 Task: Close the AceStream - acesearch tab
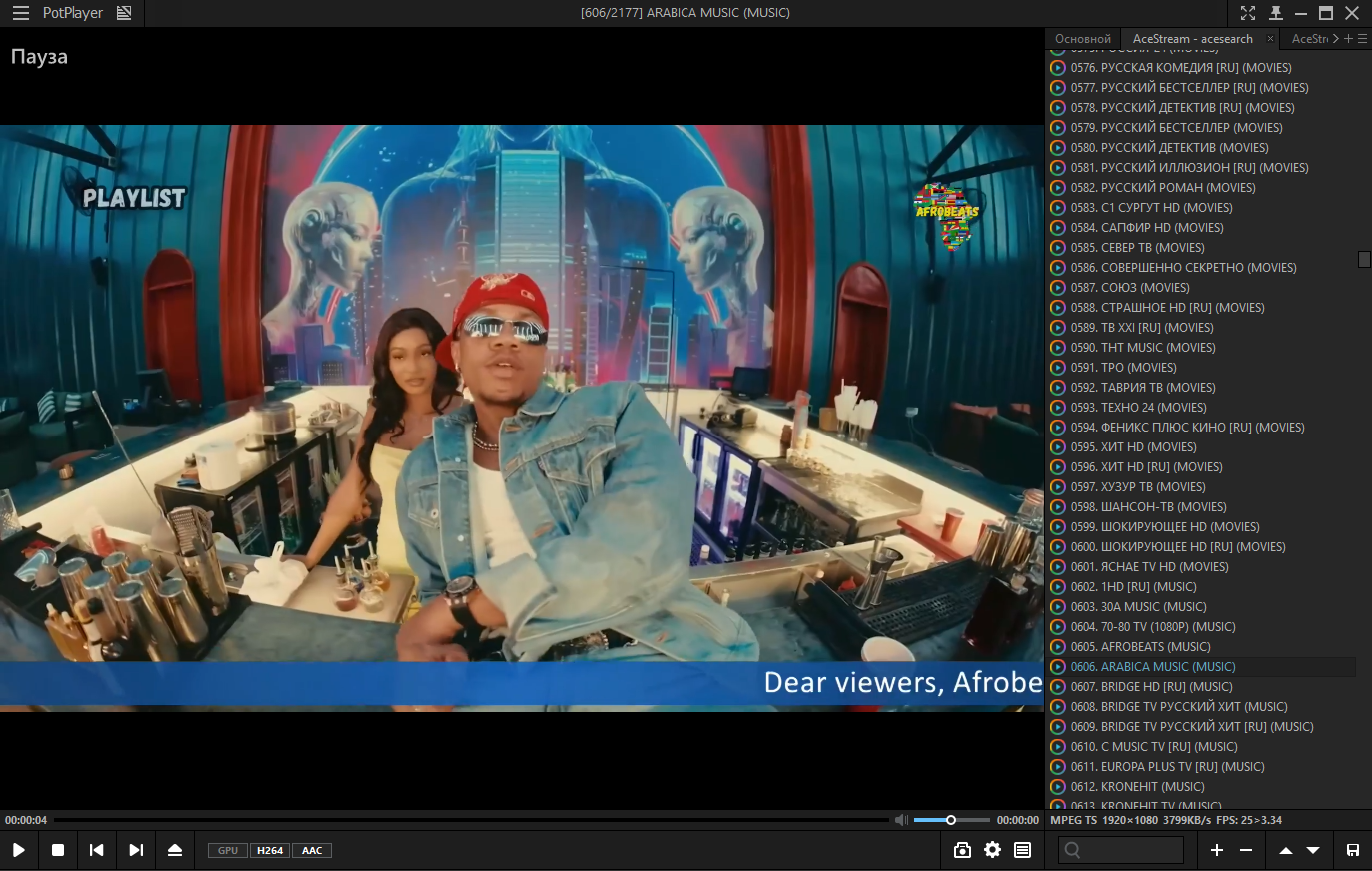point(1270,39)
